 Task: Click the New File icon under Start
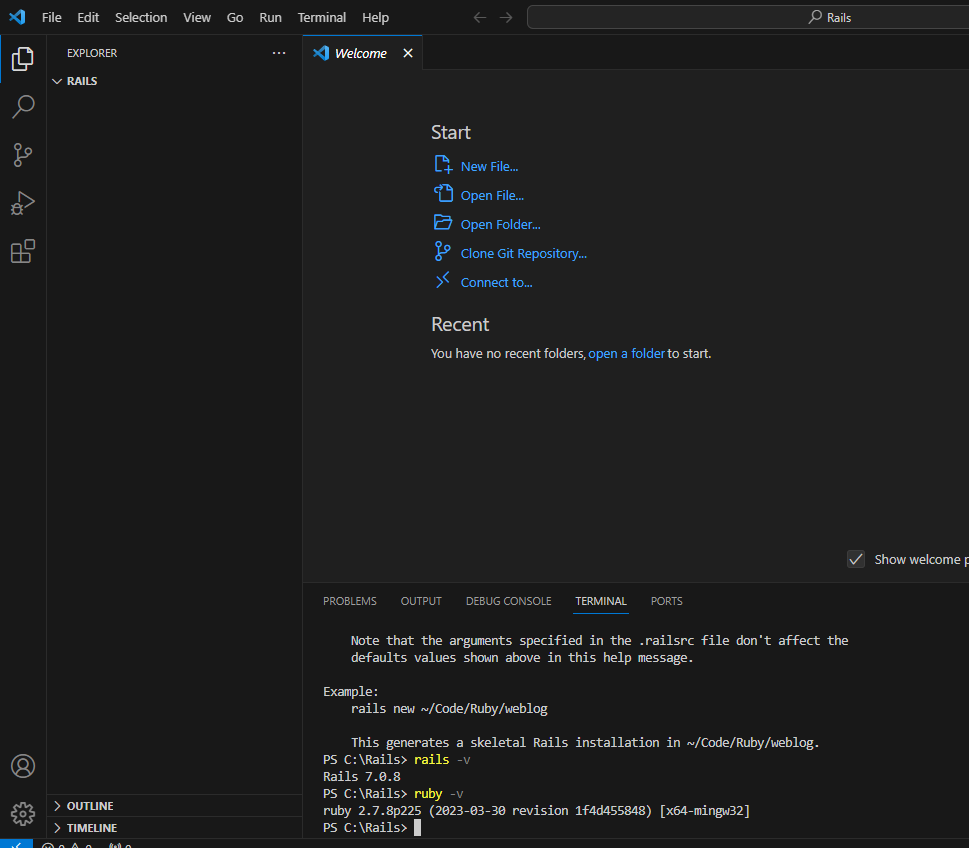(x=443, y=164)
